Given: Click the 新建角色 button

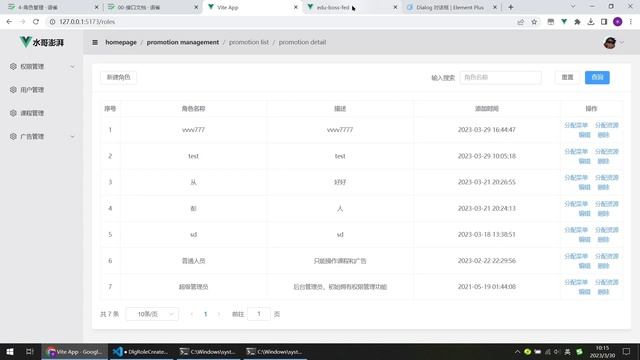Looking at the screenshot, I should (x=118, y=77).
